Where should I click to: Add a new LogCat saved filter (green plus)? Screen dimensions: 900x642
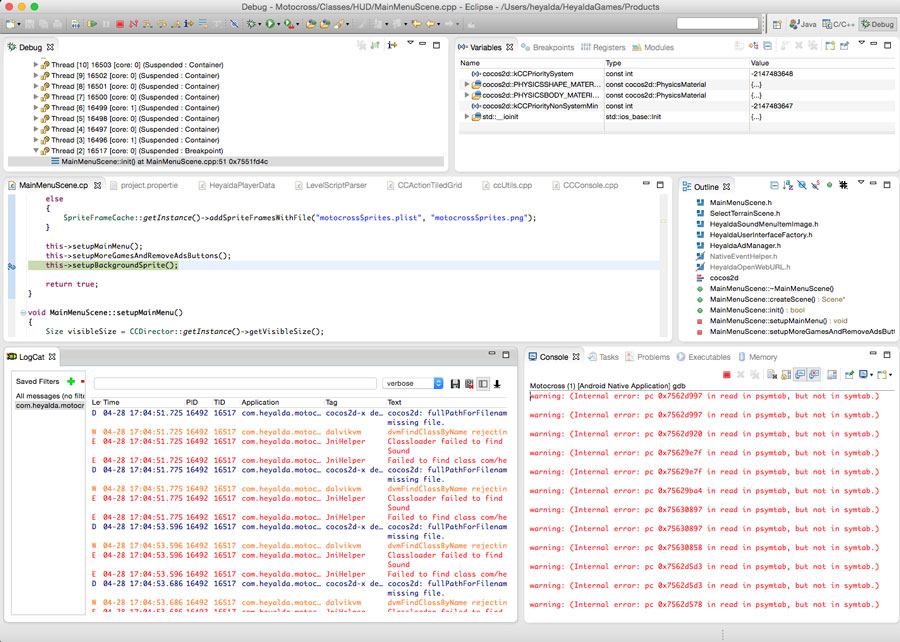71,381
